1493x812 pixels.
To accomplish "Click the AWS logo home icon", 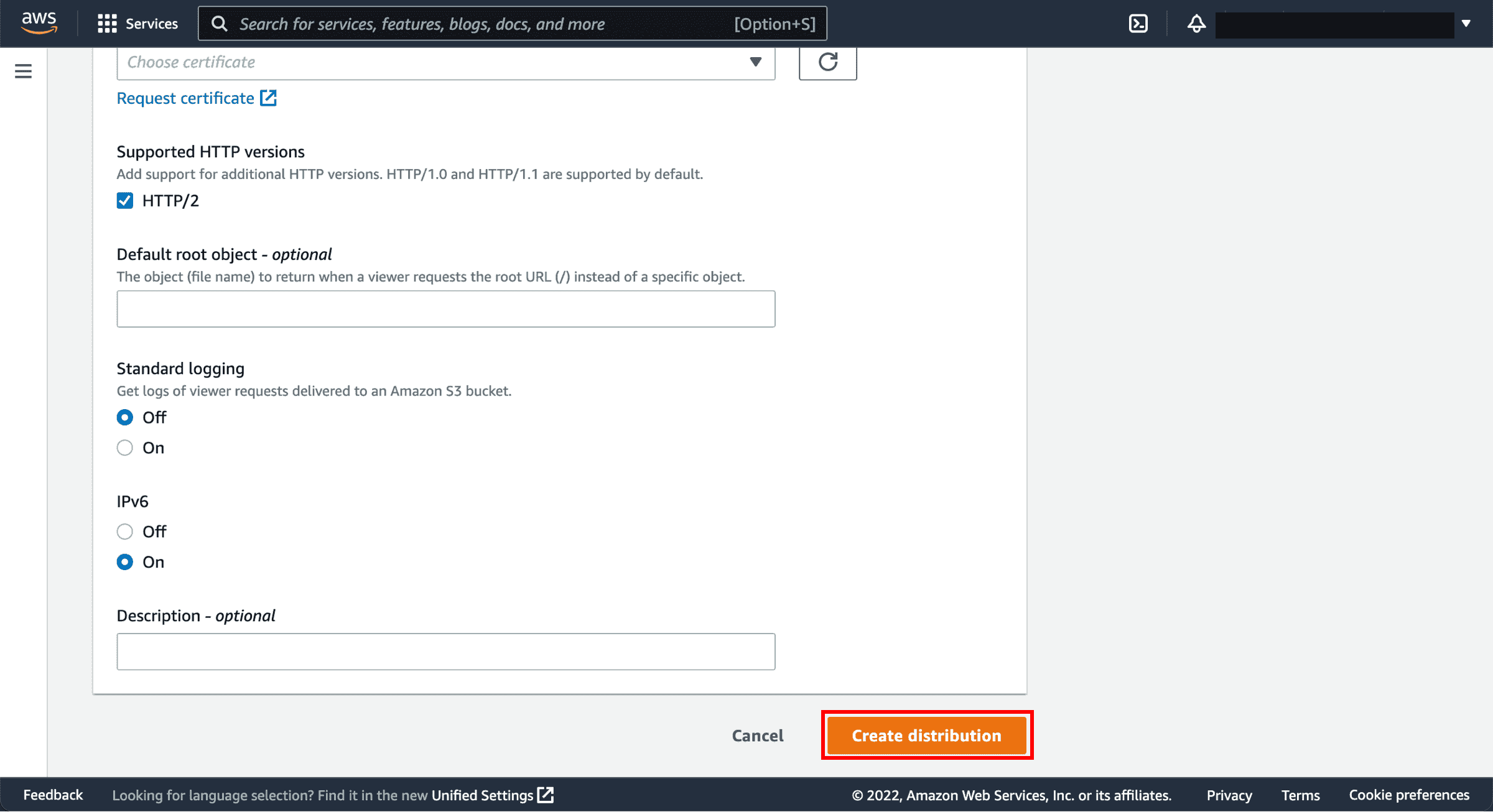I will [39, 23].
